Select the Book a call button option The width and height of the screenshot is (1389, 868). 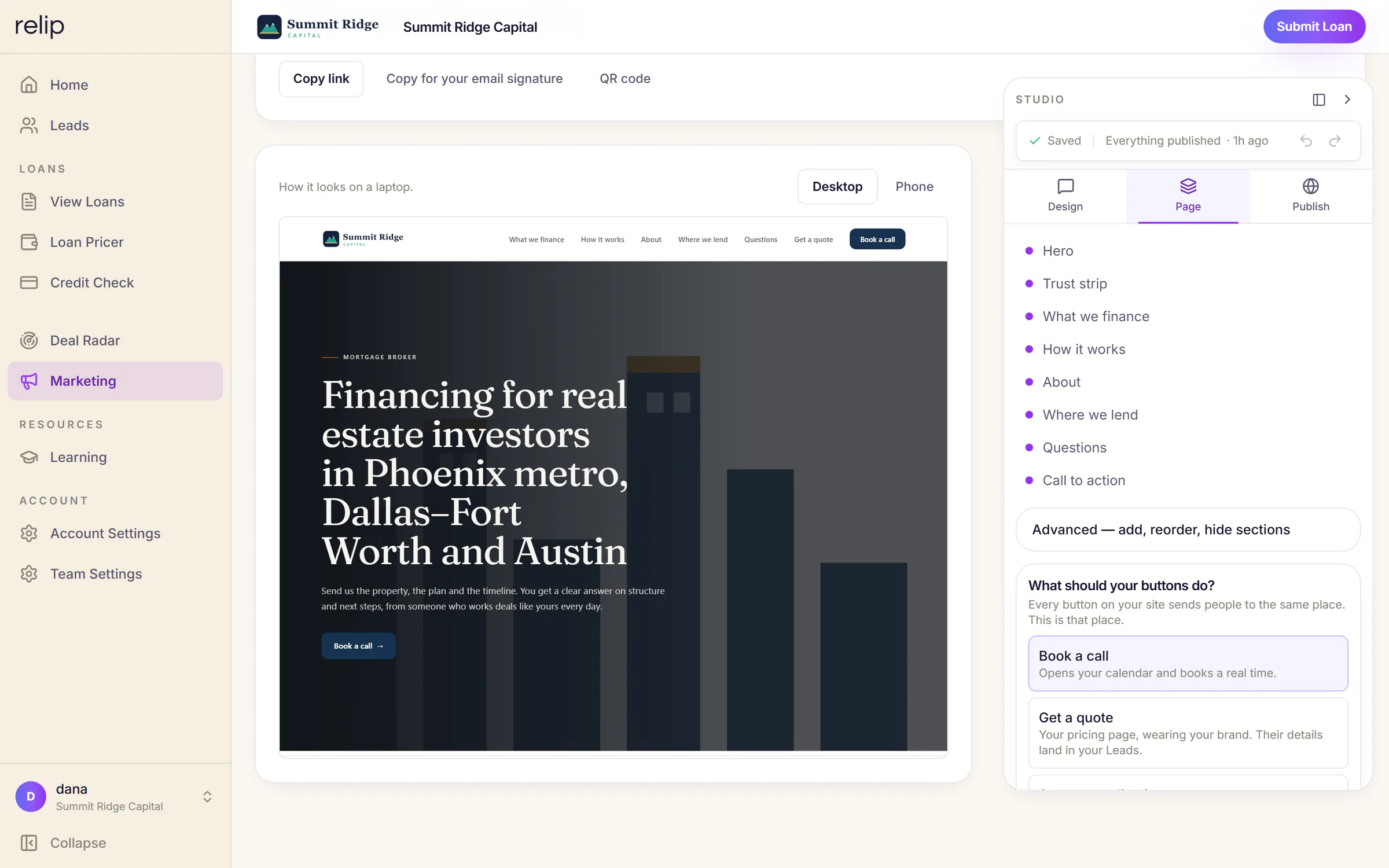point(1188,663)
